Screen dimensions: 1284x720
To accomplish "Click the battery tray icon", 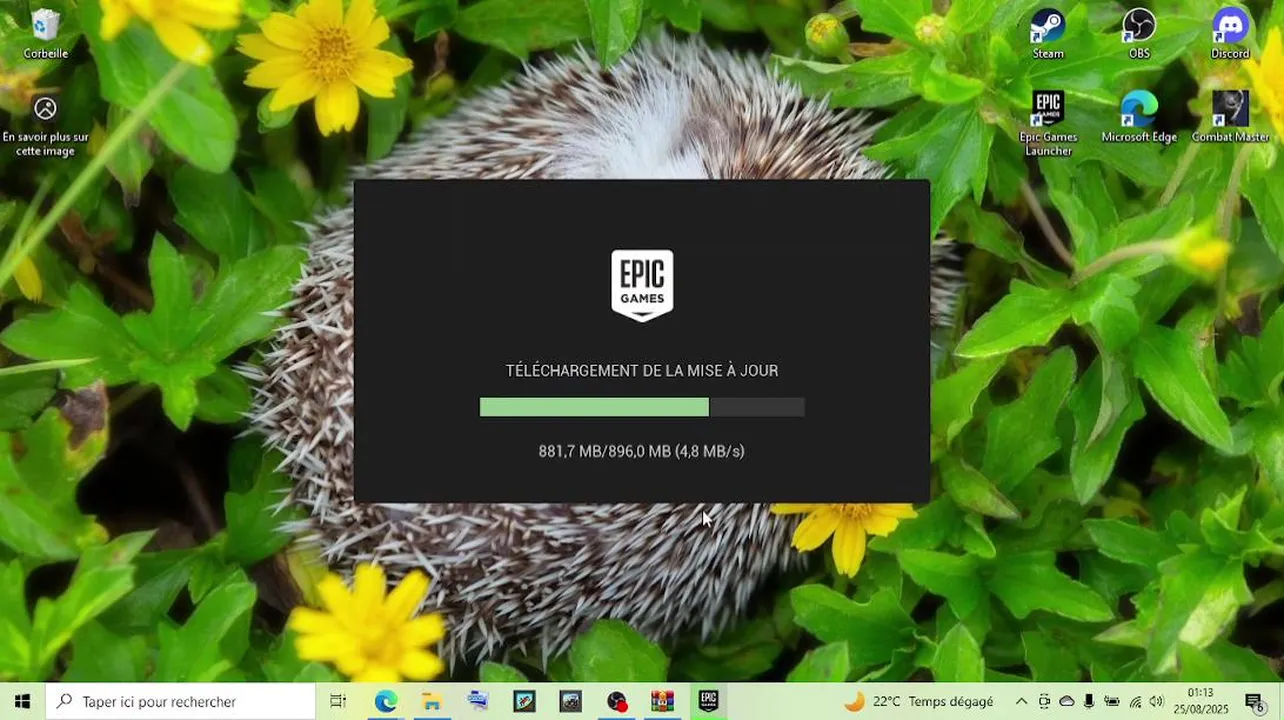I will [1112, 701].
